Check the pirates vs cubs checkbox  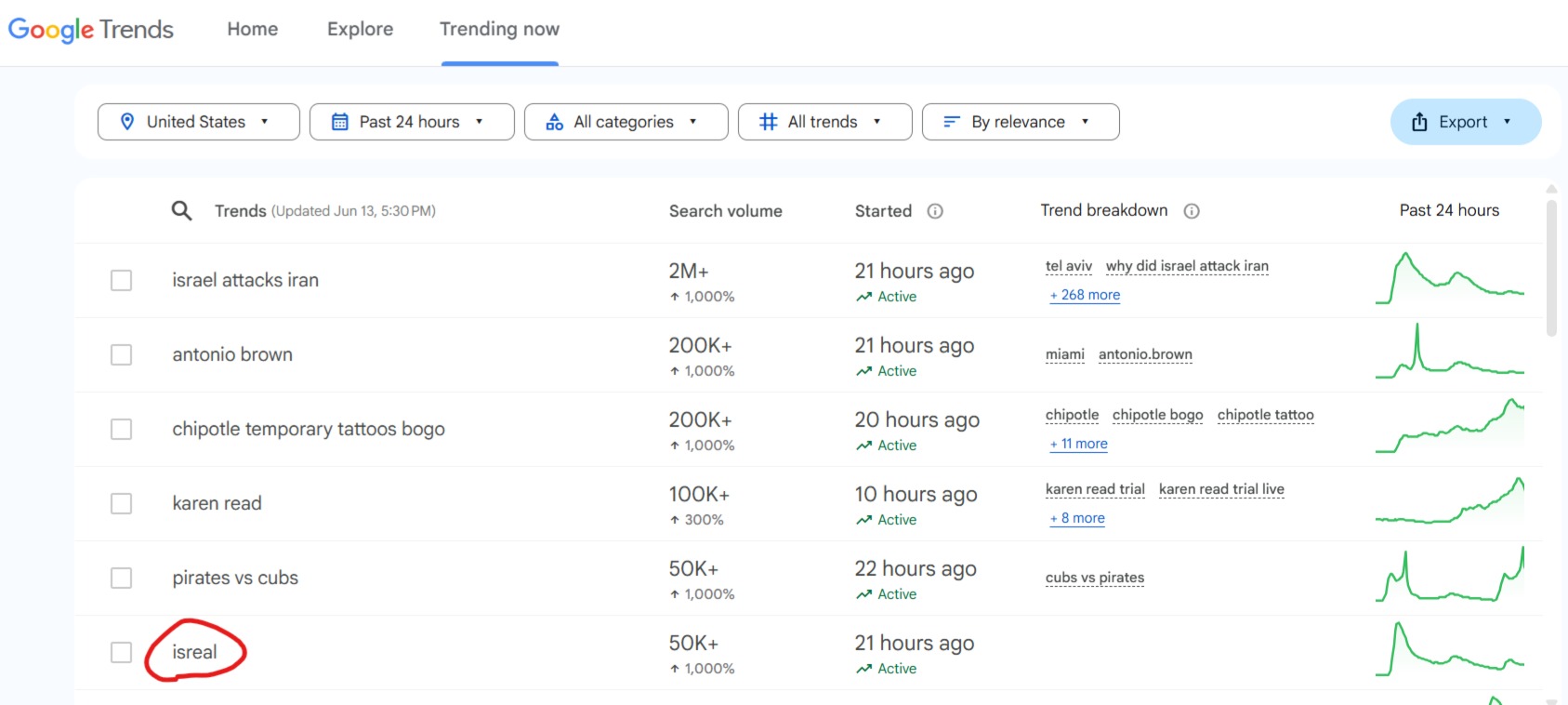121,578
